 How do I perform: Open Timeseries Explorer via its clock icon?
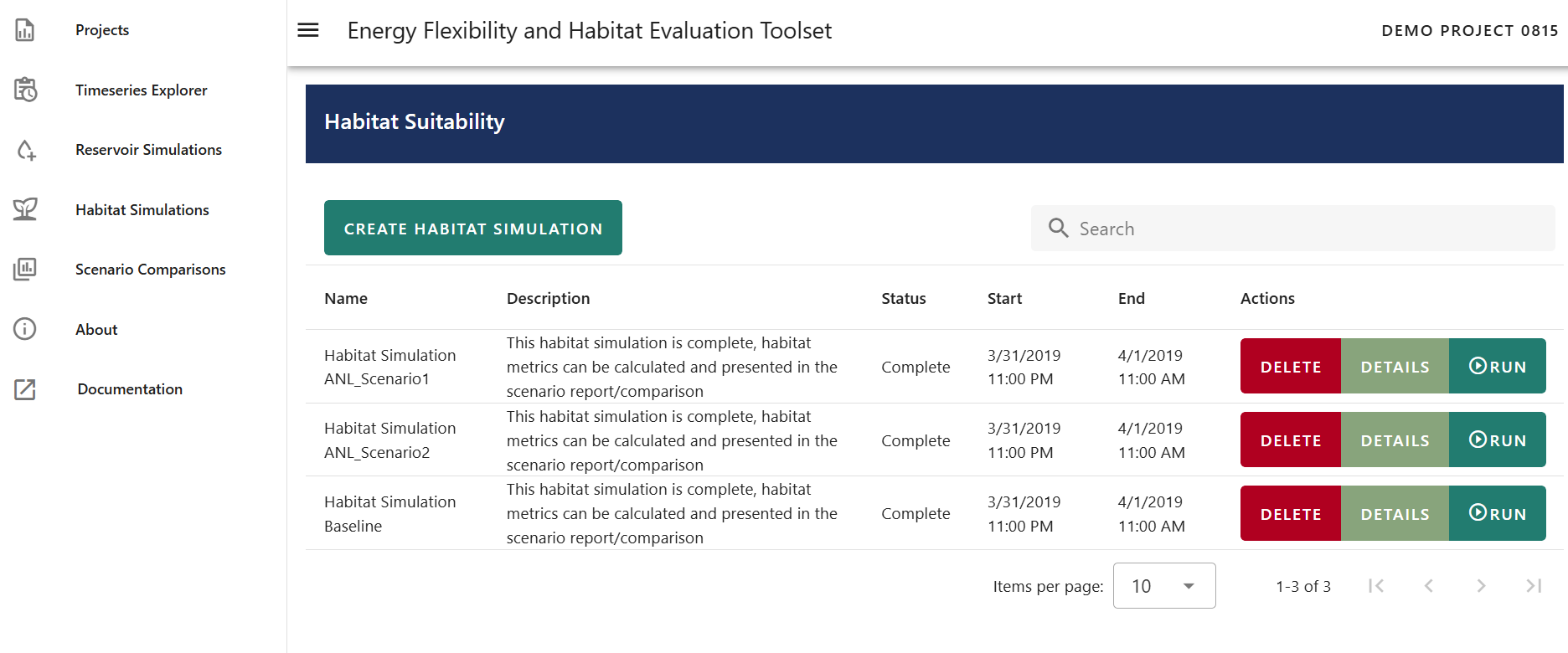(x=25, y=90)
